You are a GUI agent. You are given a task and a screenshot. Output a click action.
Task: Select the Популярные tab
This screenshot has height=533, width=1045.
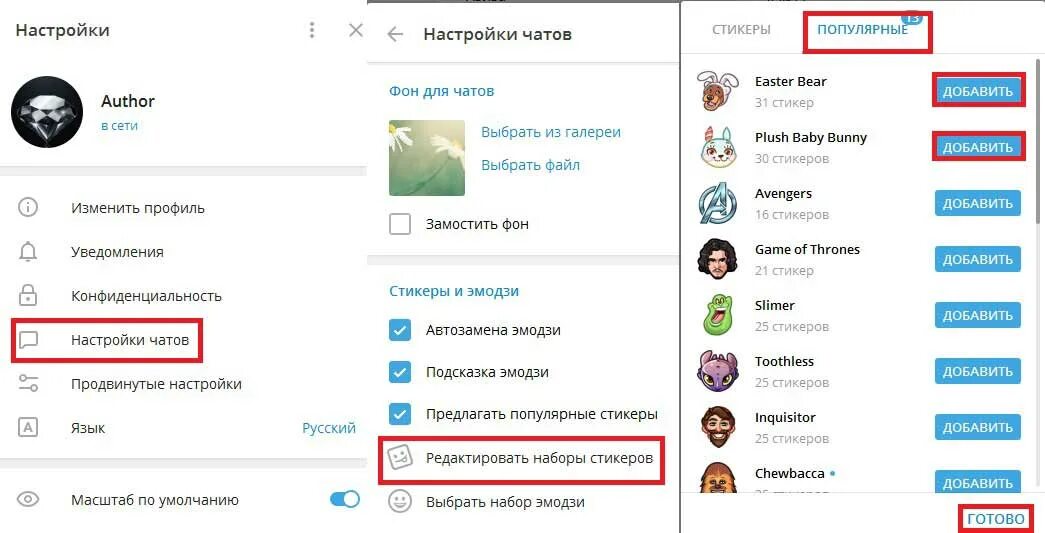click(x=862, y=29)
